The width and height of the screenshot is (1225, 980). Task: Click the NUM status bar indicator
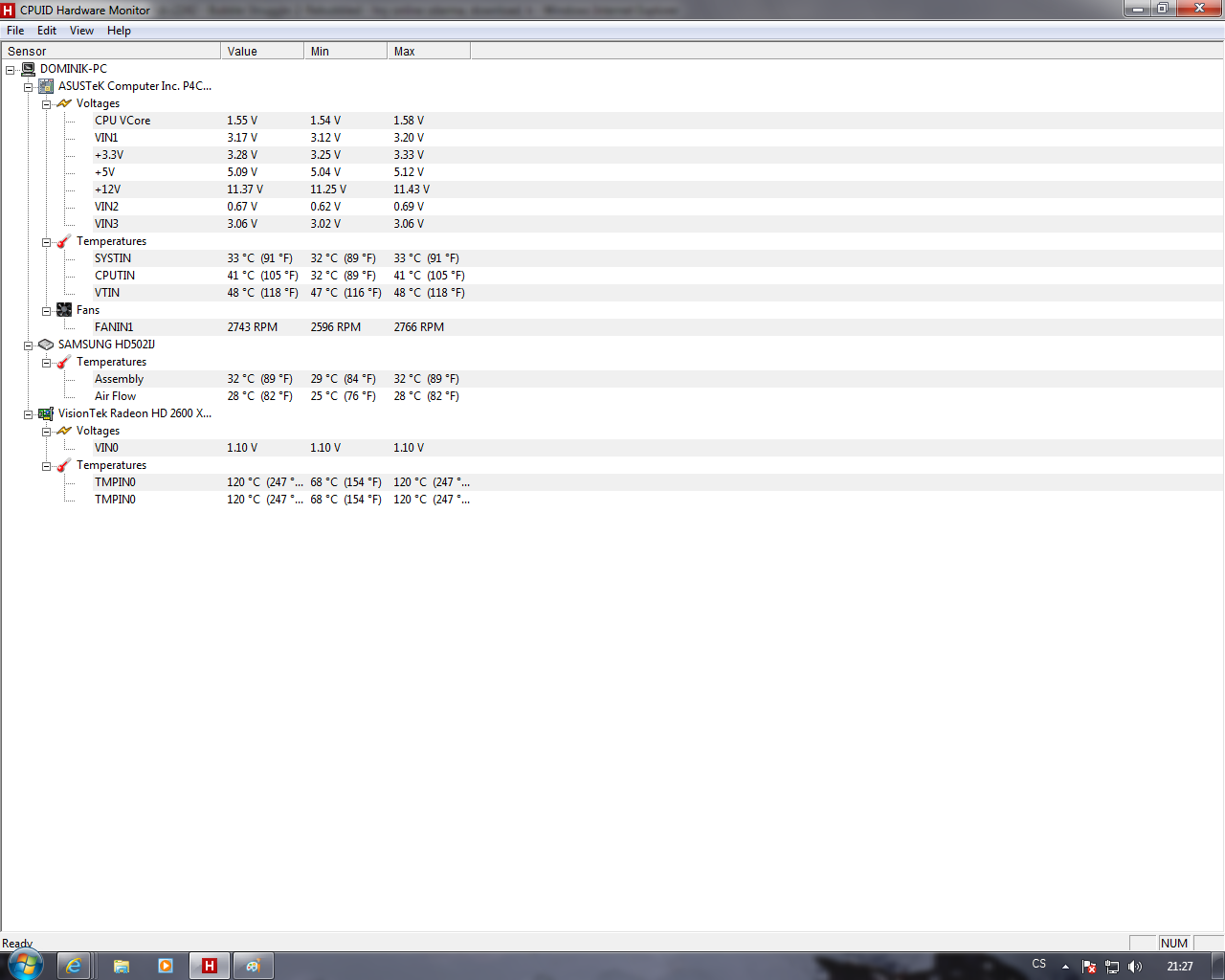[1174, 943]
